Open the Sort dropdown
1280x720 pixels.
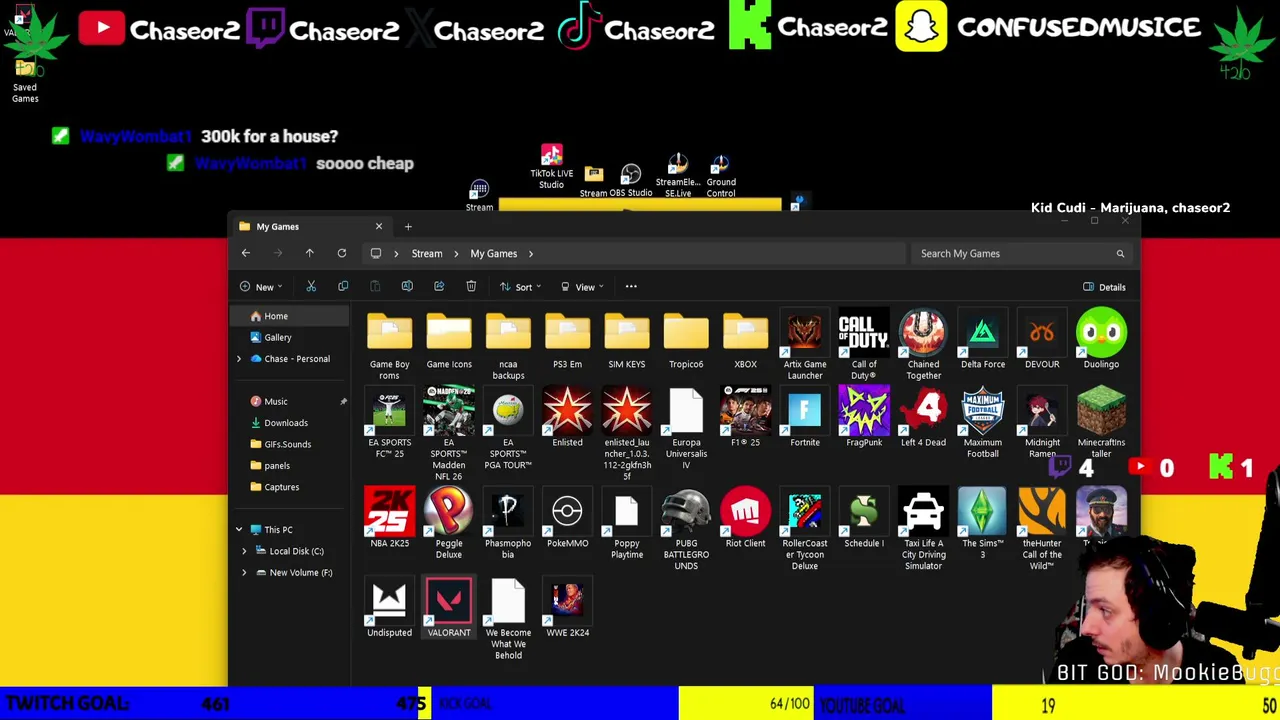[521, 287]
